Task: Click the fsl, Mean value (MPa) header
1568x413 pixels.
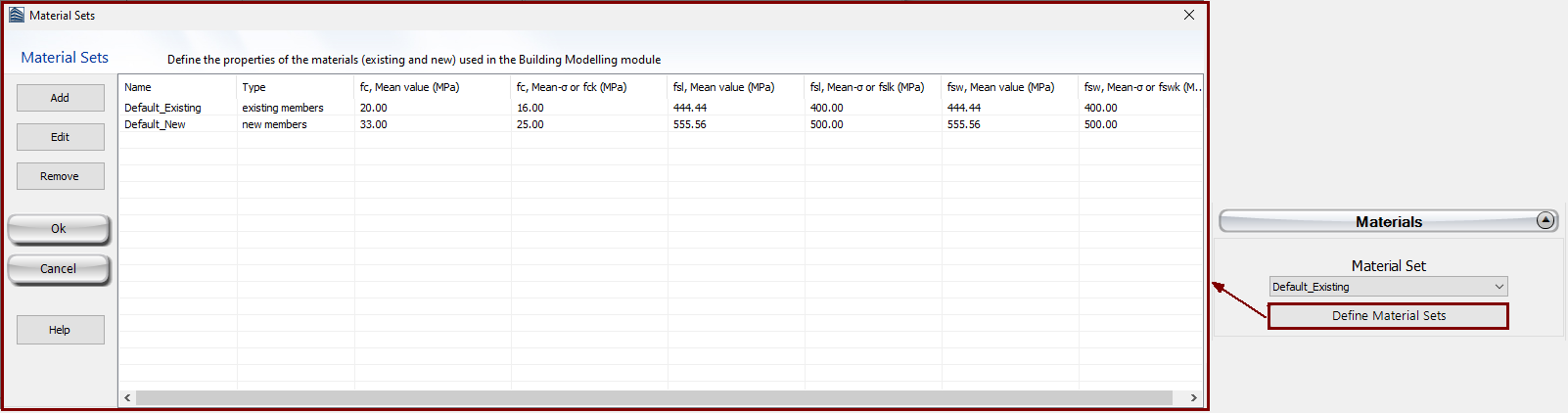Action: (x=723, y=87)
